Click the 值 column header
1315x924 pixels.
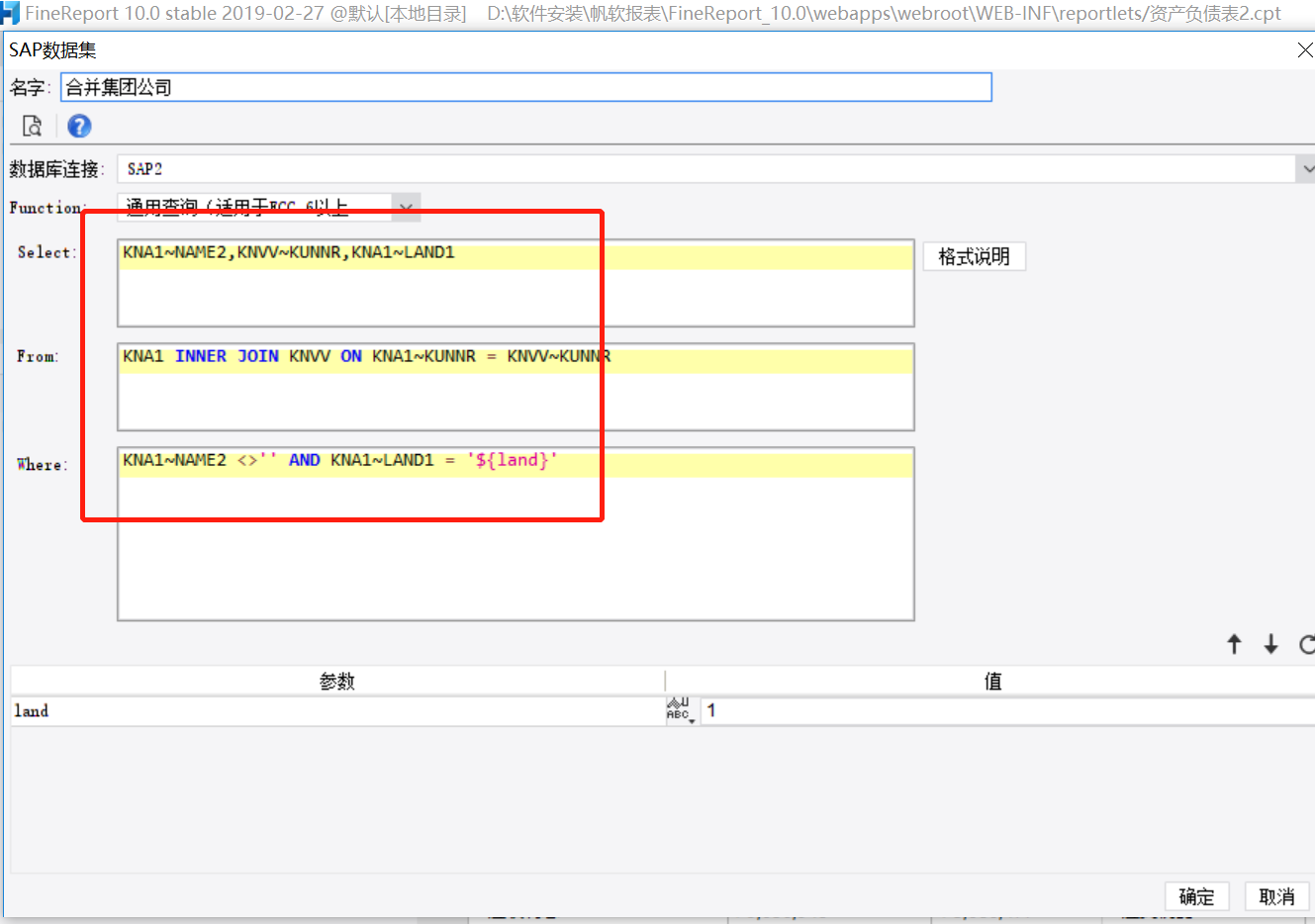[991, 681]
